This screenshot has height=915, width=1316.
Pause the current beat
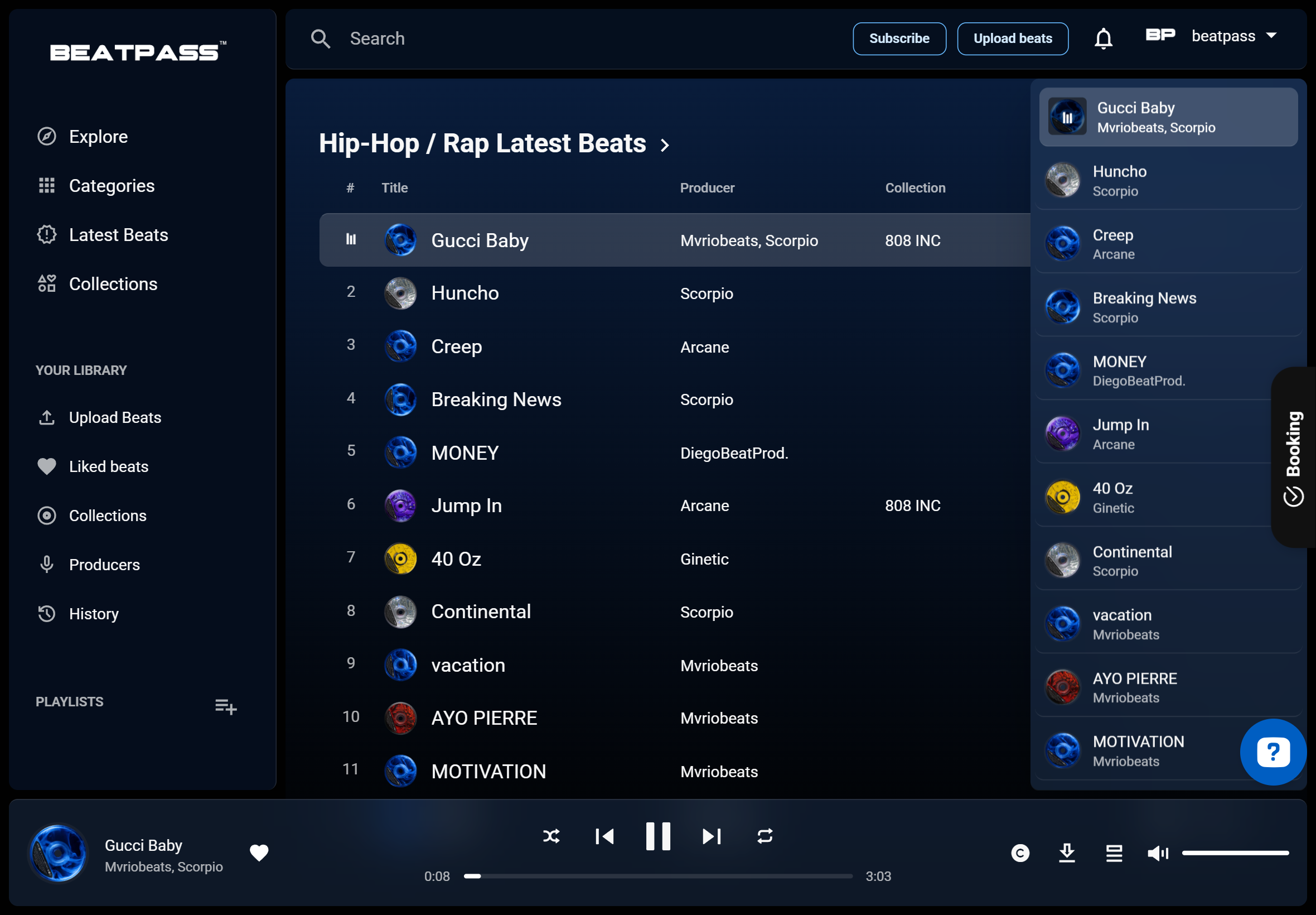(657, 836)
